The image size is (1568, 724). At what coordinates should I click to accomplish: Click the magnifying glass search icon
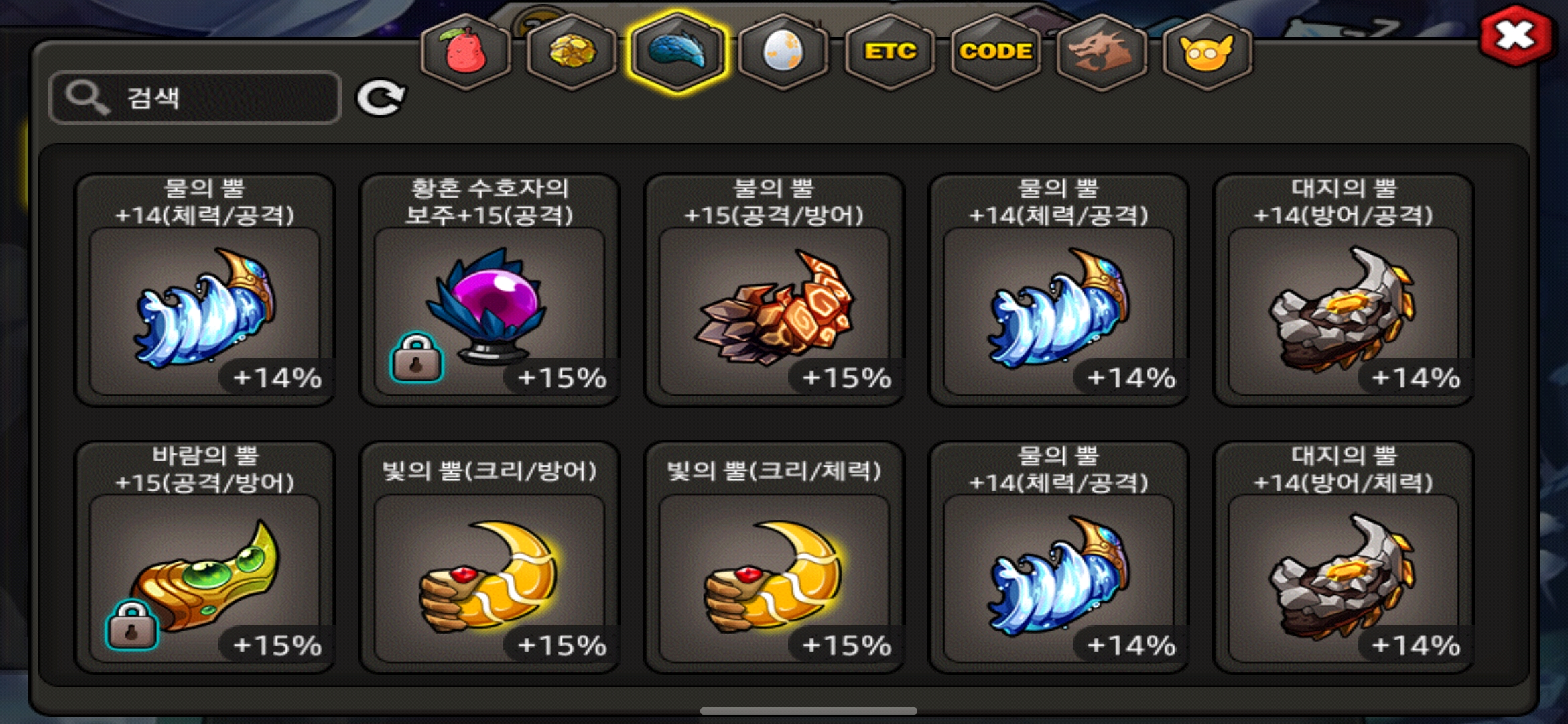(x=87, y=98)
